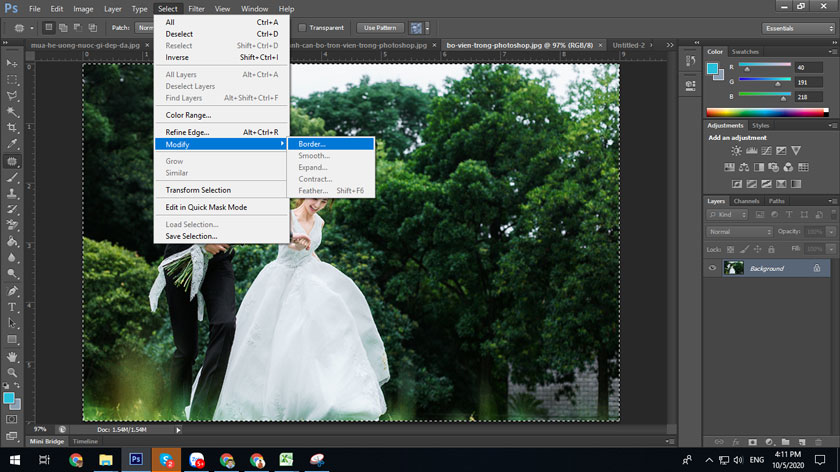Add a Brightness/Contrast adjustment

(737, 151)
